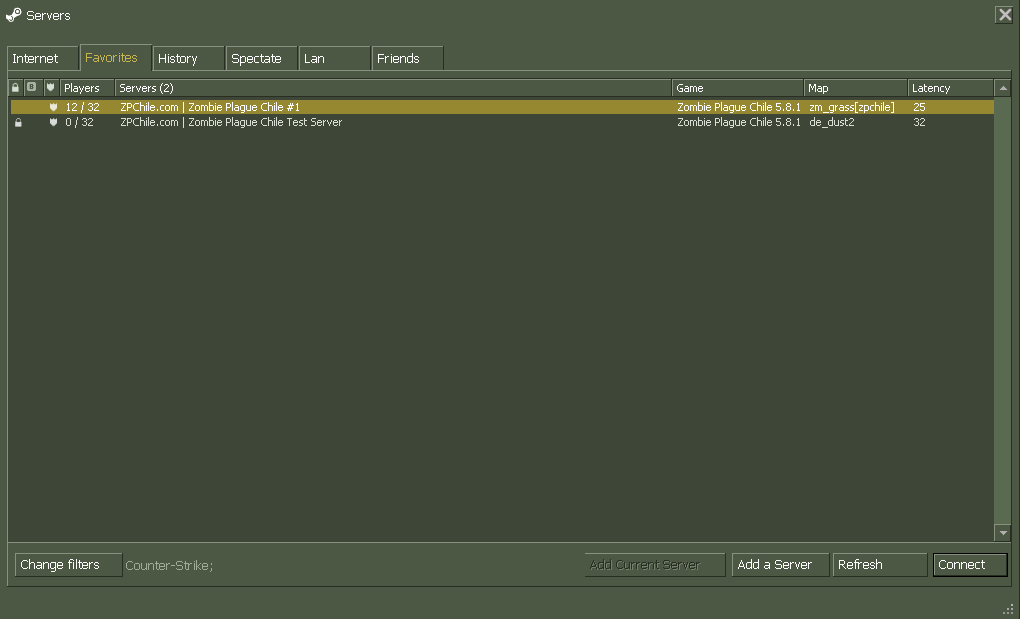Viewport: 1020px width, 619px height.
Task: Select ZPChile.com Zombie Plague Chile #1 server
Action: 502,107
